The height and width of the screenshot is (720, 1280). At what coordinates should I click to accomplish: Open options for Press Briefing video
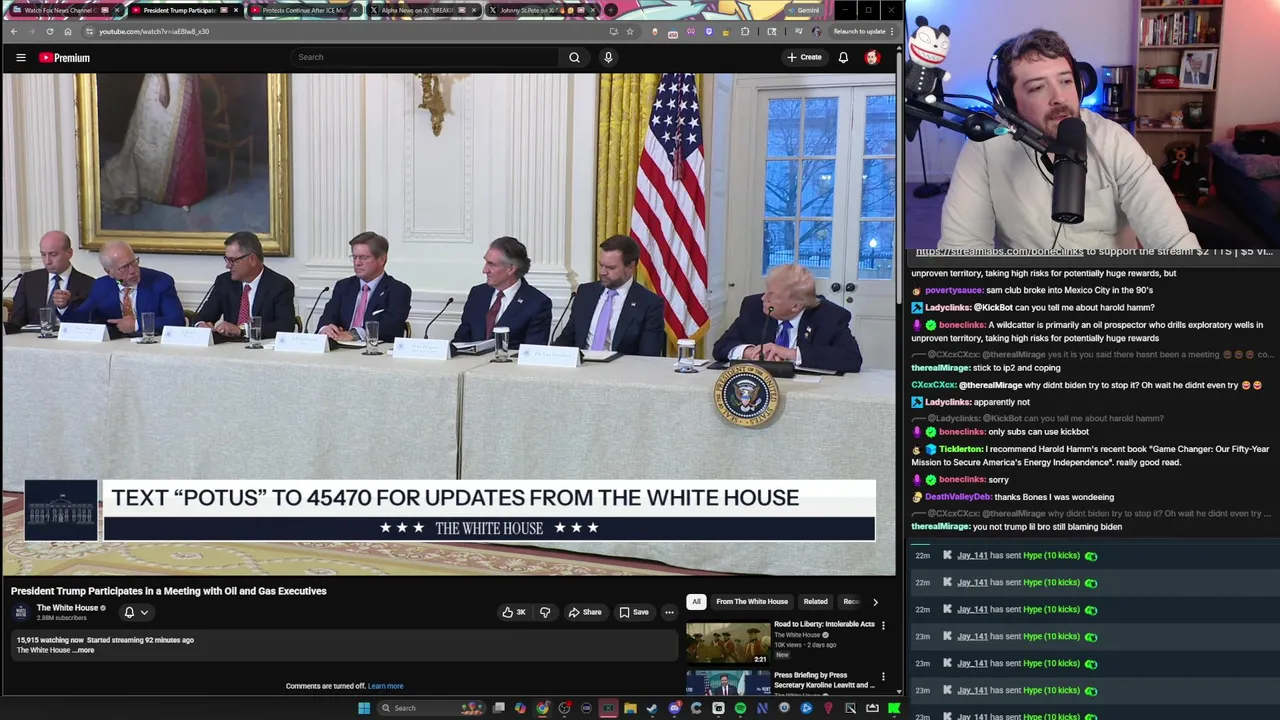click(x=883, y=677)
